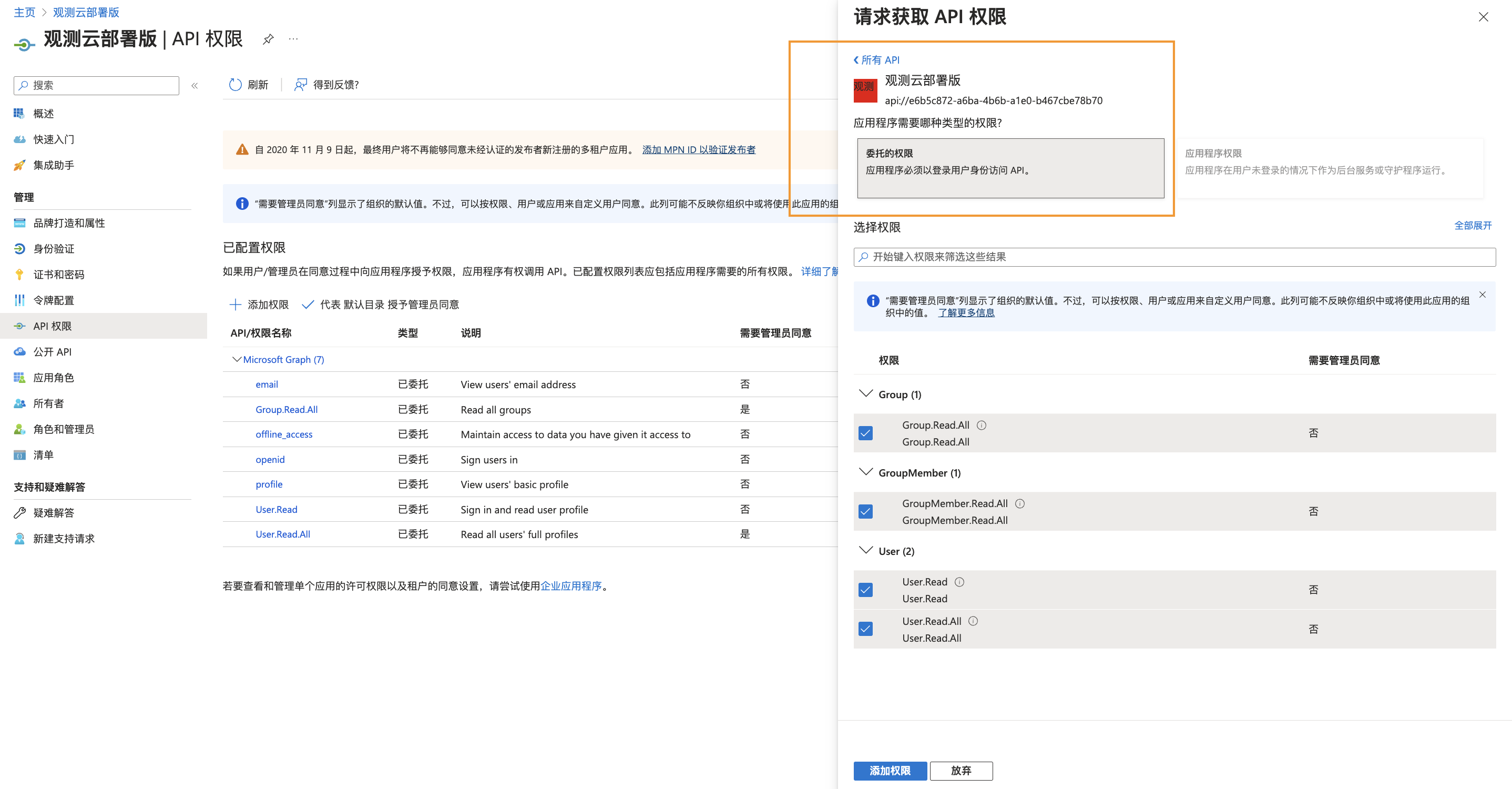Click the 角色和管理员 icon
This screenshot has width=1512, height=789.
point(19,429)
